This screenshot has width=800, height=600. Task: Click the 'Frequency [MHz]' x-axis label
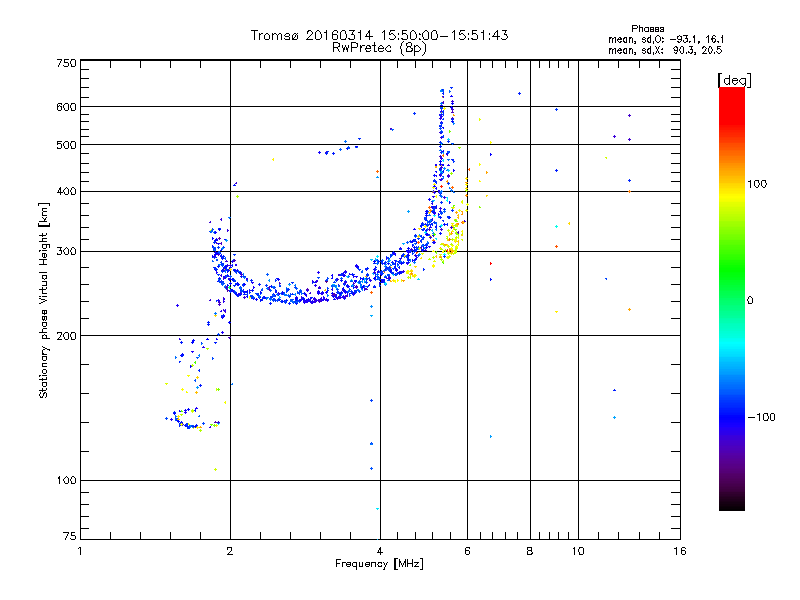(379, 564)
